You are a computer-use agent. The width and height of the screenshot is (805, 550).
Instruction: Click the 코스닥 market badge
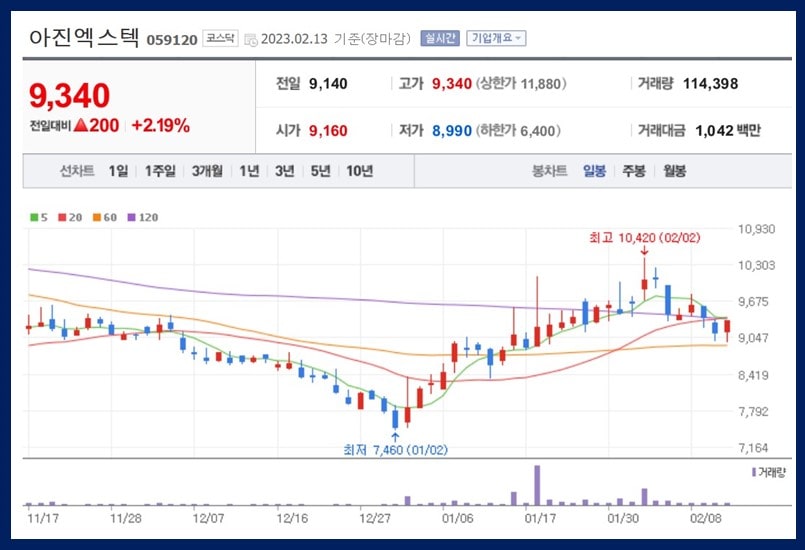pyautogui.click(x=220, y=38)
